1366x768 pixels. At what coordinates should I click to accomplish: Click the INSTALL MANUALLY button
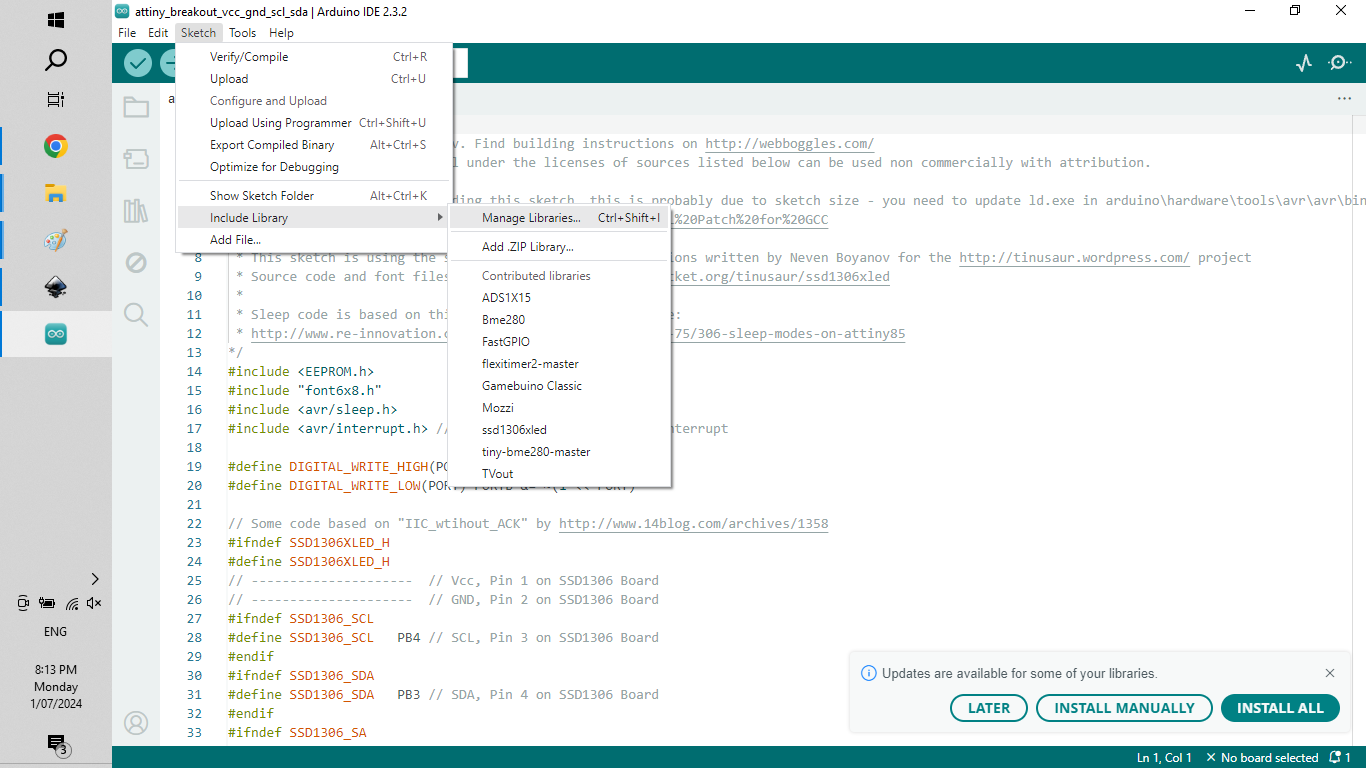[1124, 708]
